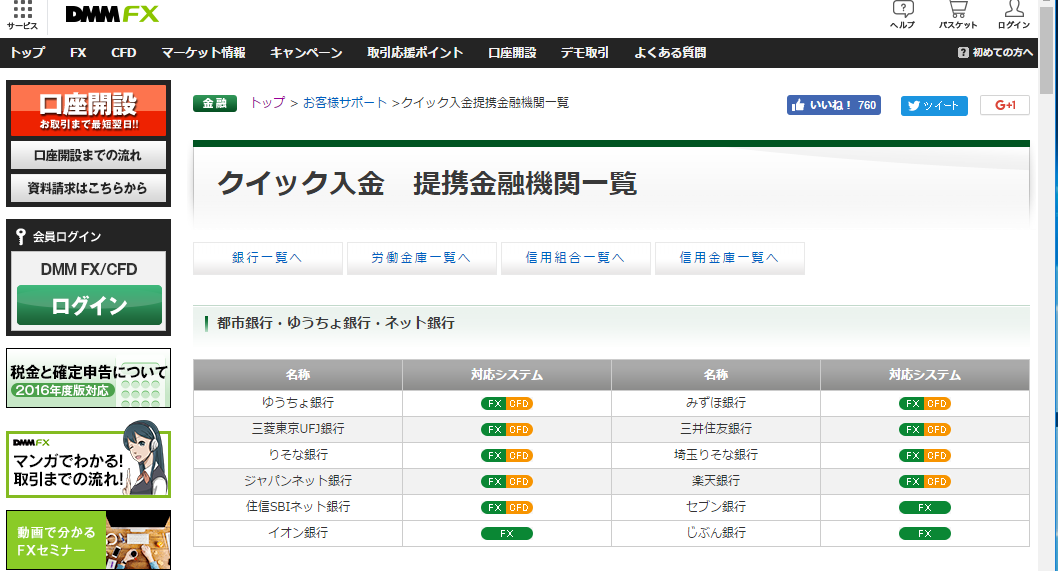Jump to 信用金庫一覧へ section

(x=729, y=258)
